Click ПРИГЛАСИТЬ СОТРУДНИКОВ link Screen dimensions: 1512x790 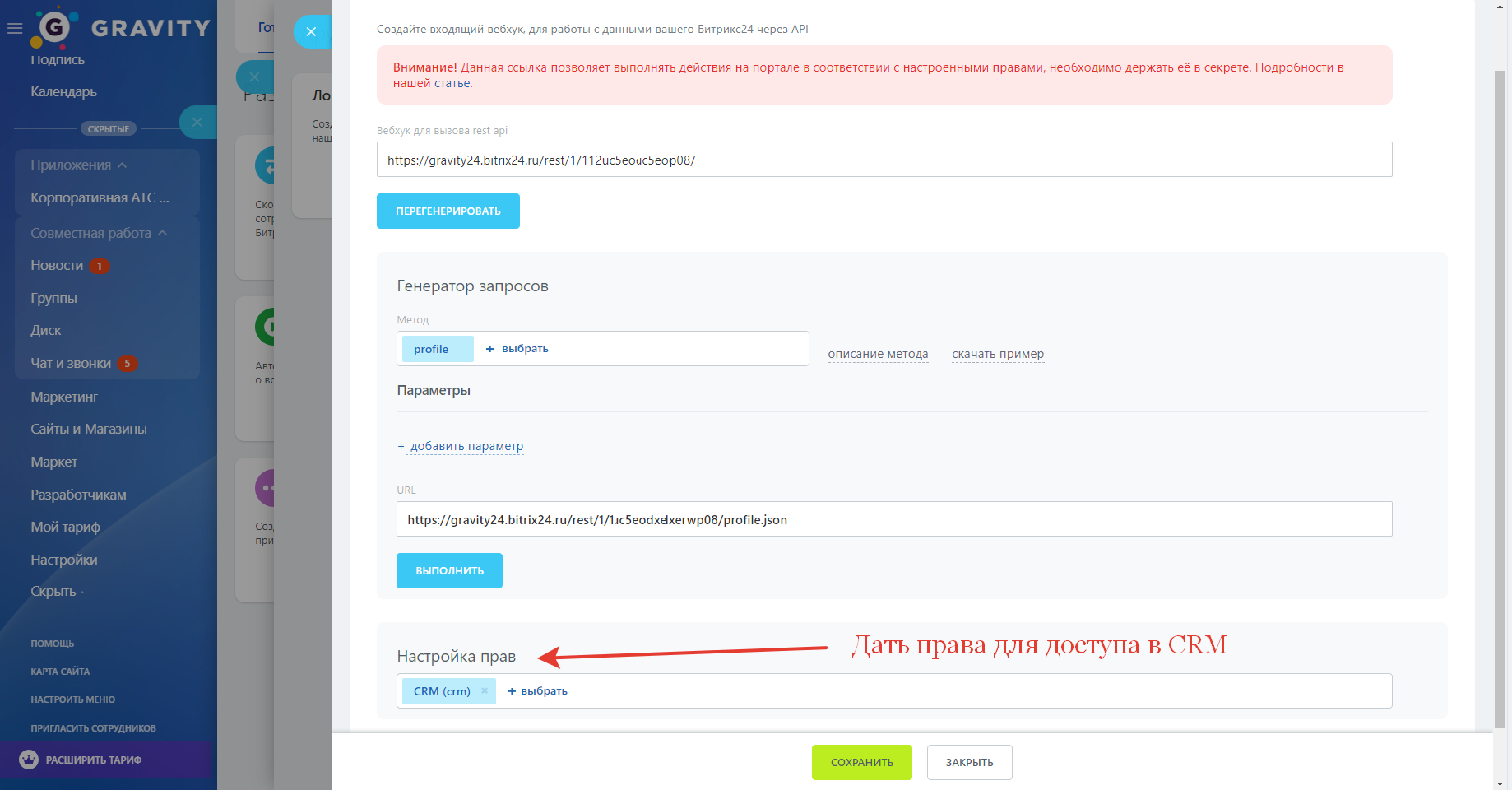(x=93, y=728)
